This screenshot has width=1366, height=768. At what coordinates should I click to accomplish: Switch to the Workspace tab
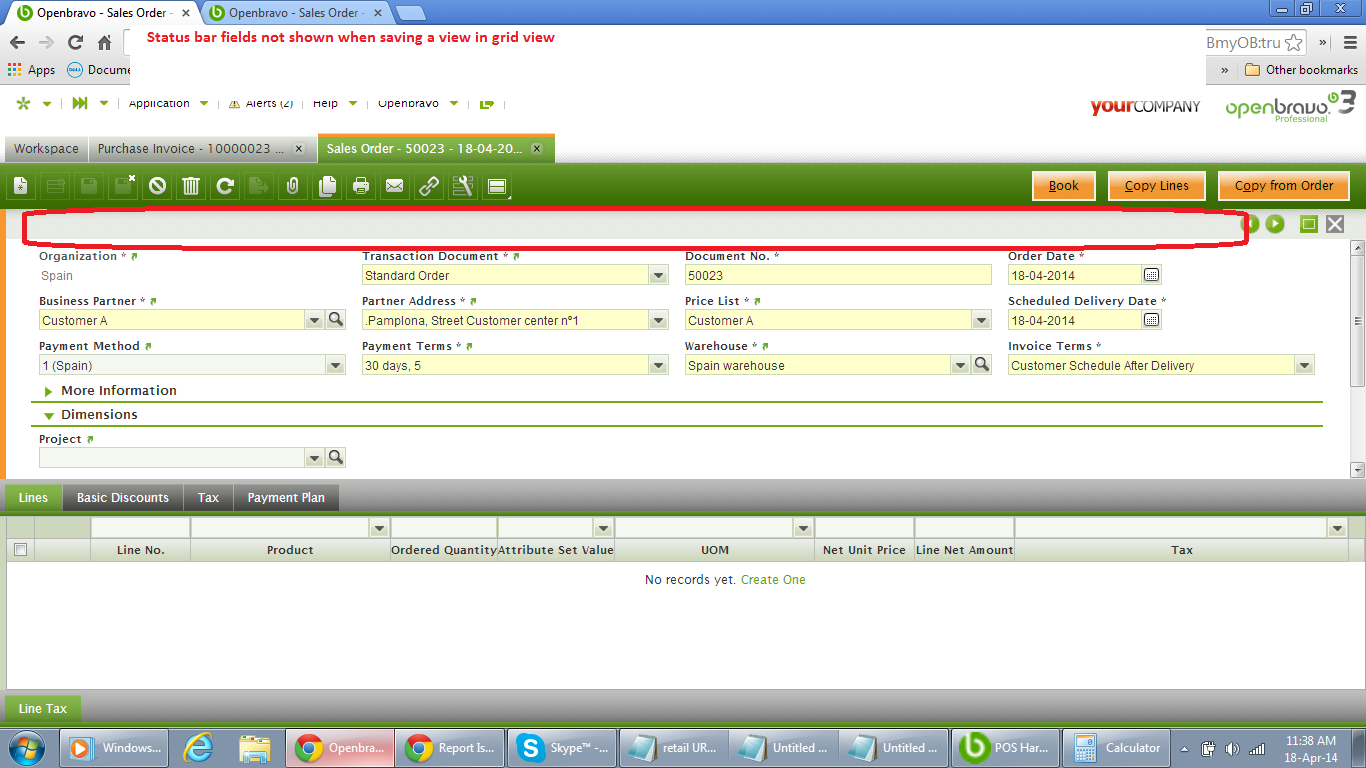46,149
